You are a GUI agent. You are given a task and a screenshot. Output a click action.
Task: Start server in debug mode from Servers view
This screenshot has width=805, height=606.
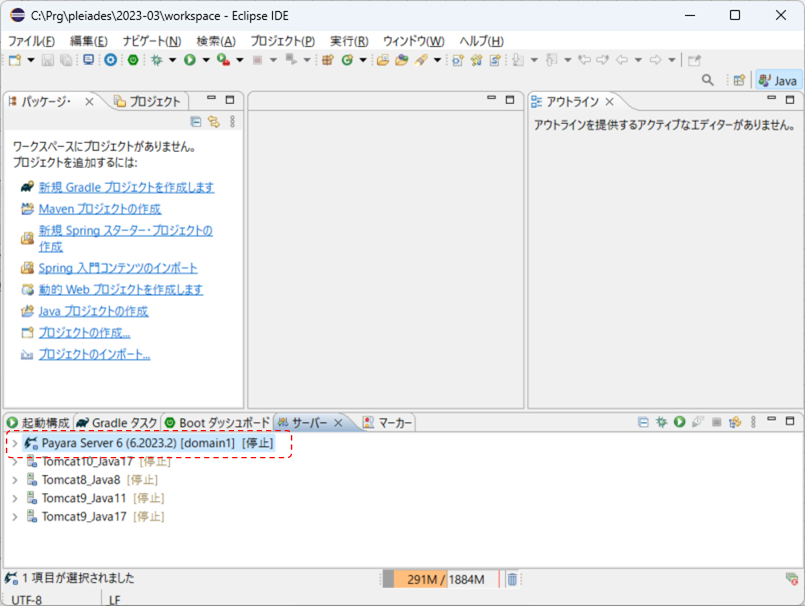tap(661, 422)
